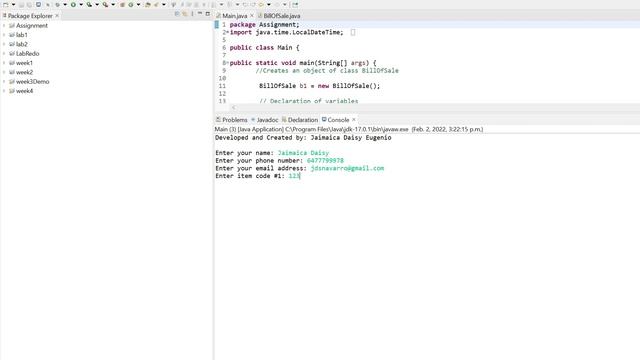Minimize the Package Explorer view
Screen dimensions: 640x360
pos(200,13)
